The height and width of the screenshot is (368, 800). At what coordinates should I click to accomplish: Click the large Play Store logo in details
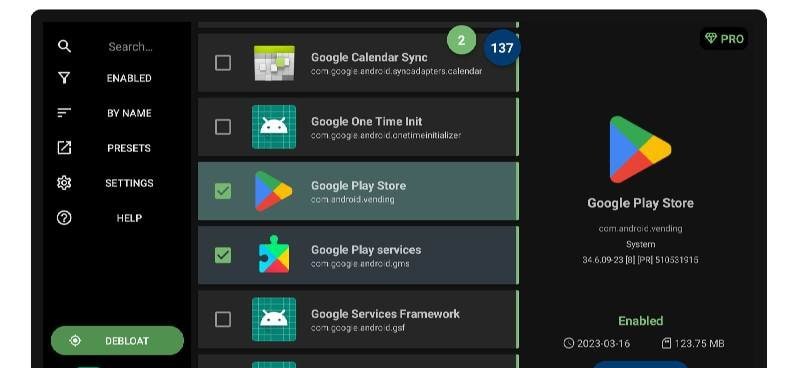[x=640, y=149]
